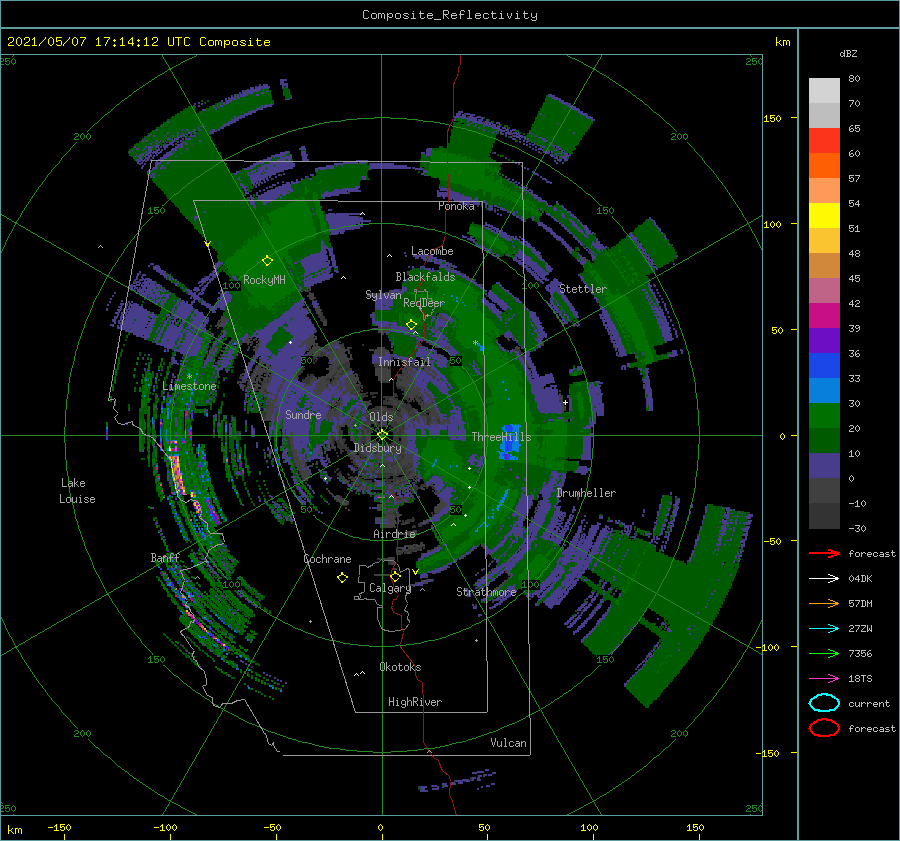Click the Limestone label
This screenshot has width=900, height=841.
click(x=189, y=386)
